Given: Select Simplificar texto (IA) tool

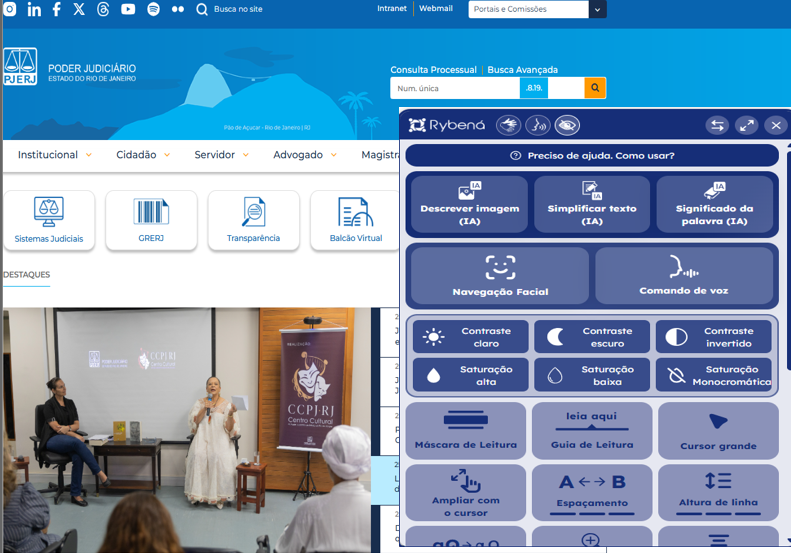Looking at the screenshot, I should pos(592,204).
